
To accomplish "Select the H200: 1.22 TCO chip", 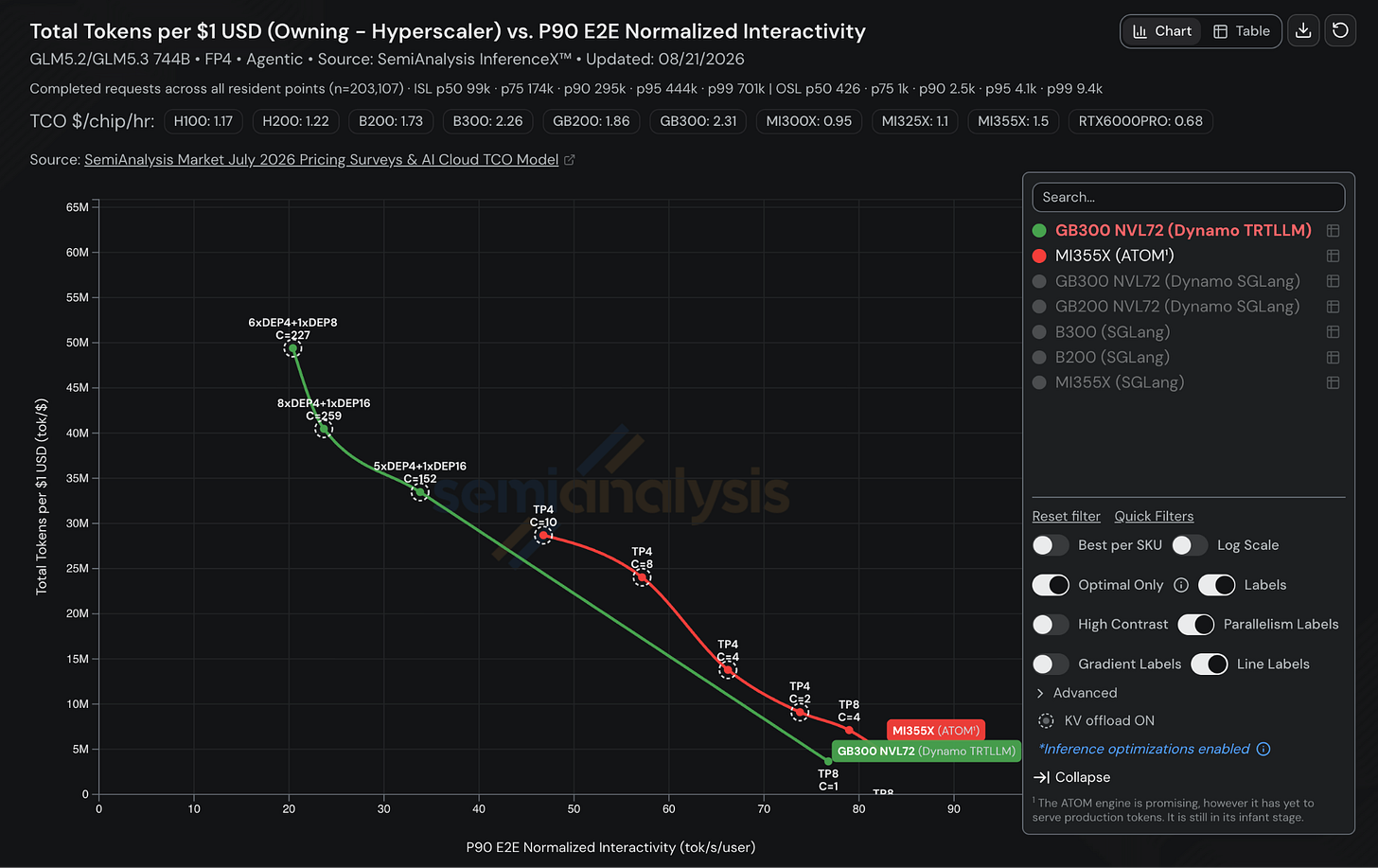I will (296, 121).
